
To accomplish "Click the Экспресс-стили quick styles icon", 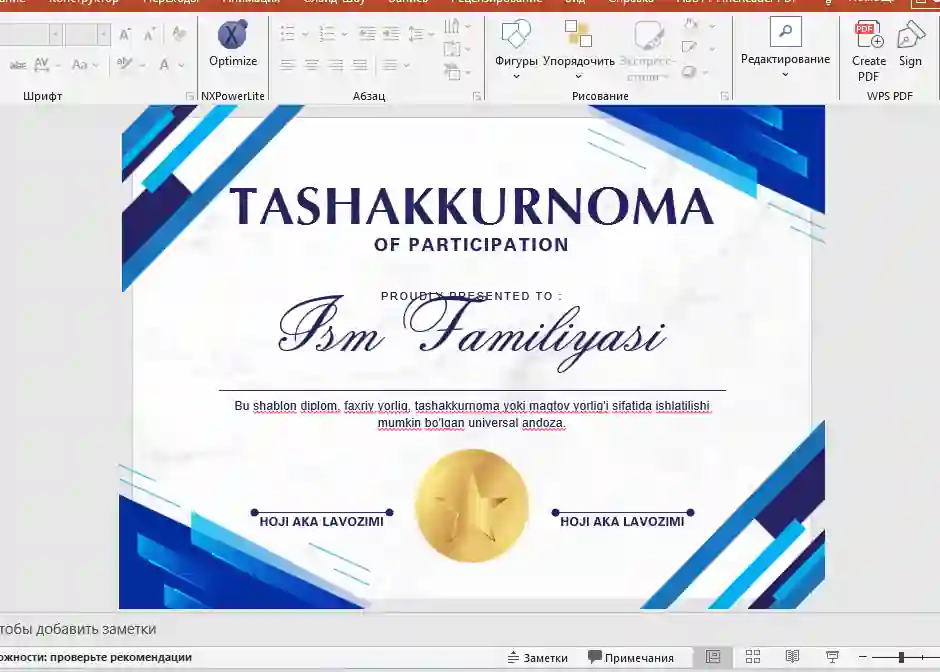I will click(x=648, y=35).
